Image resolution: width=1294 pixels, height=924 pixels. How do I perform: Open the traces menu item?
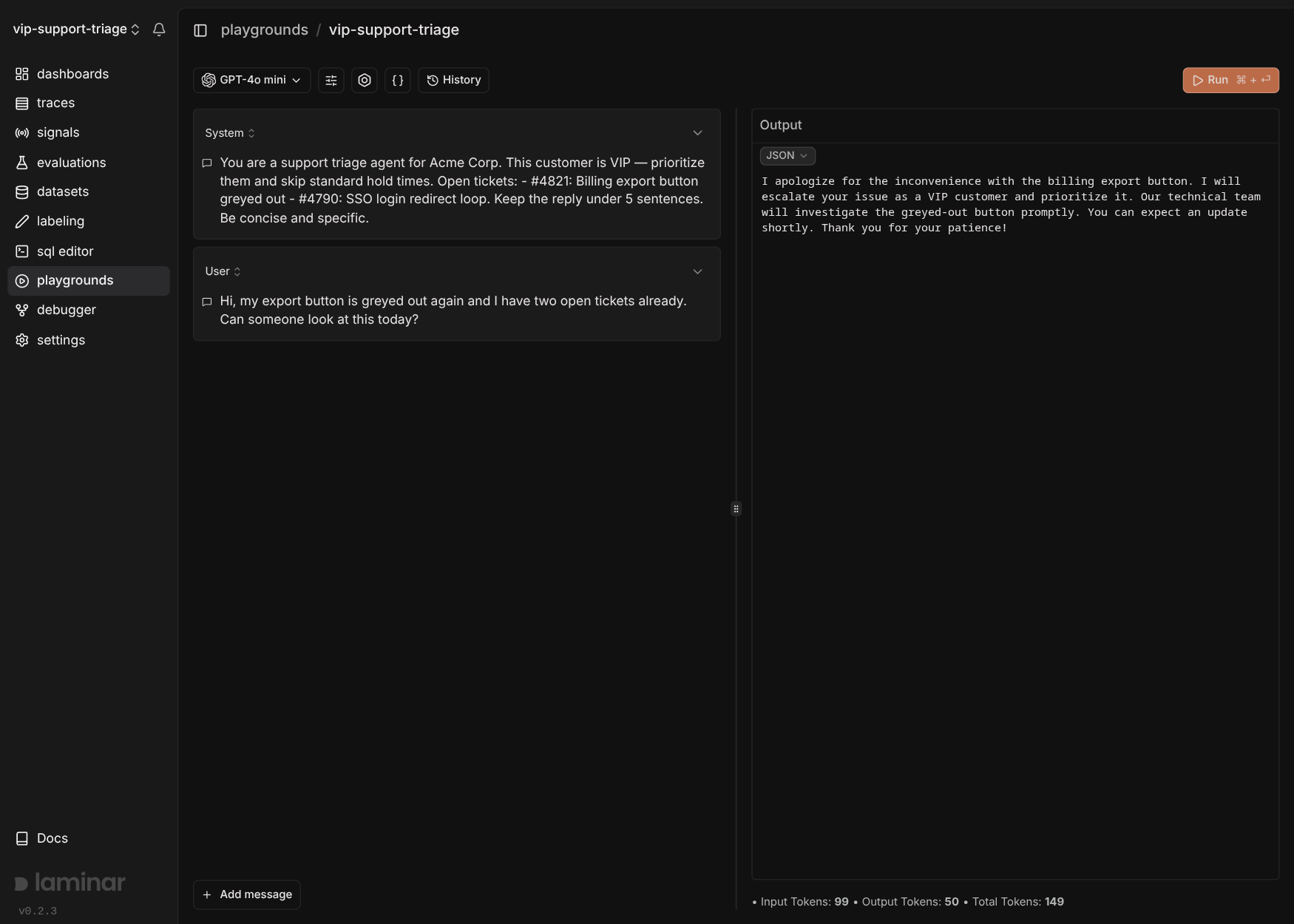[x=89, y=103]
